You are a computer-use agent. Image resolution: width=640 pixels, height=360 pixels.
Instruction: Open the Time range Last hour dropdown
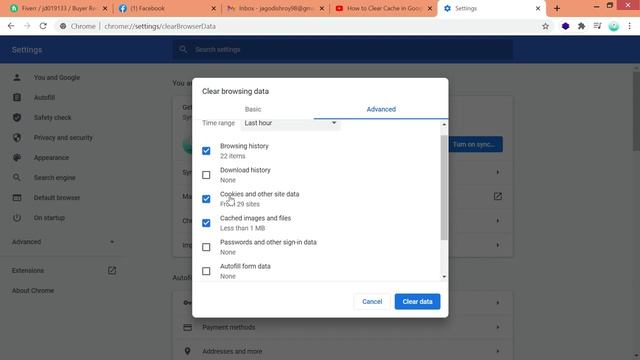click(x=290, y=123)
